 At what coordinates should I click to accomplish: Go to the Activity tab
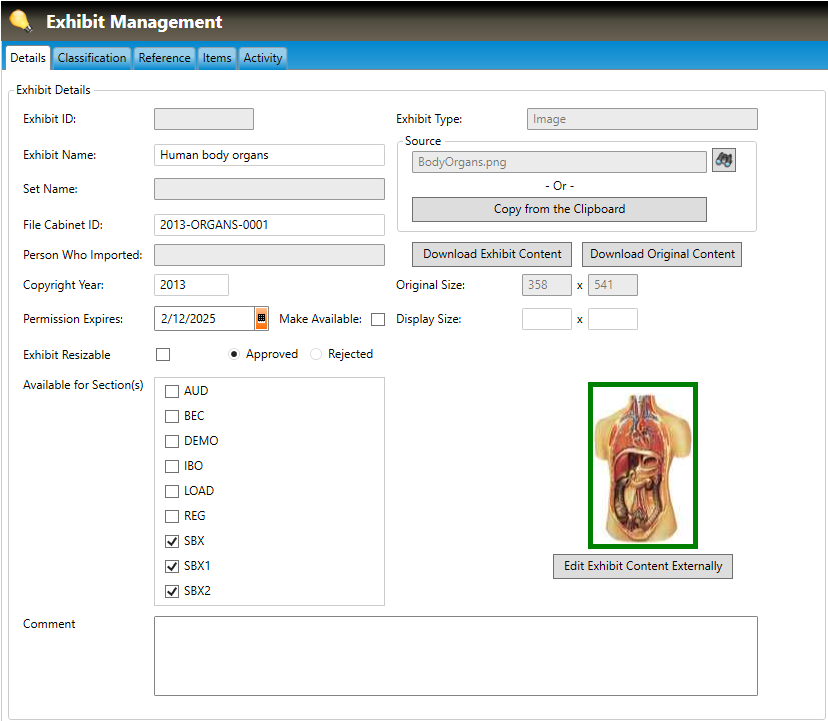pos(263,58)
